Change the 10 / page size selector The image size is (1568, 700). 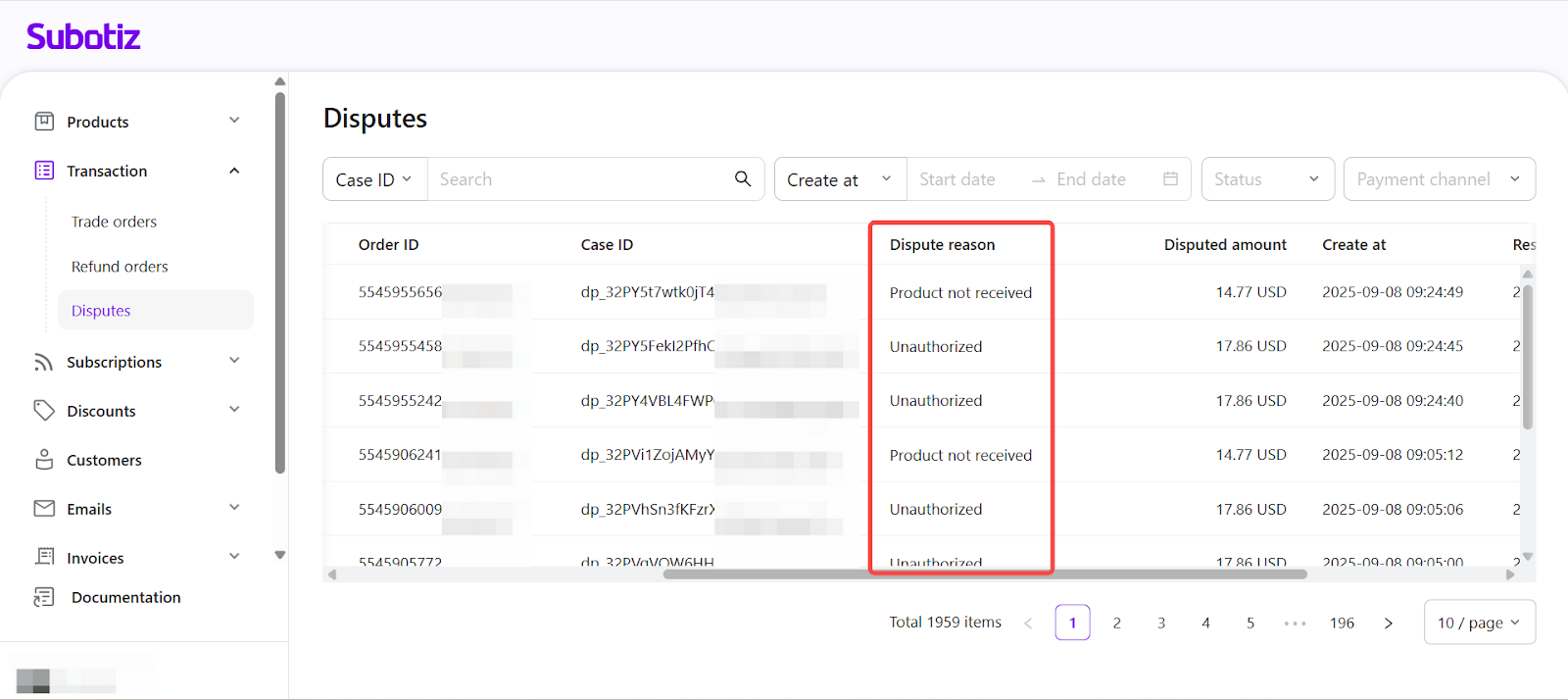point(1478,623)
